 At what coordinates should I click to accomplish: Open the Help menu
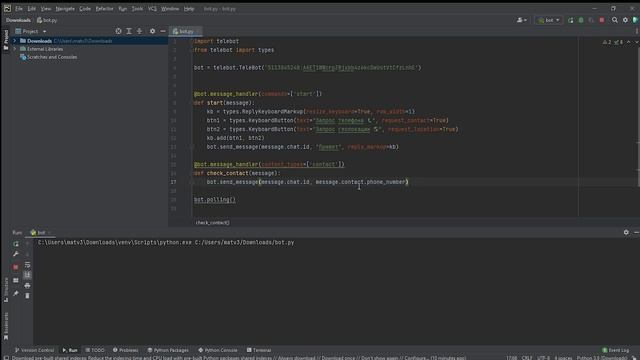tap(189, 9)
